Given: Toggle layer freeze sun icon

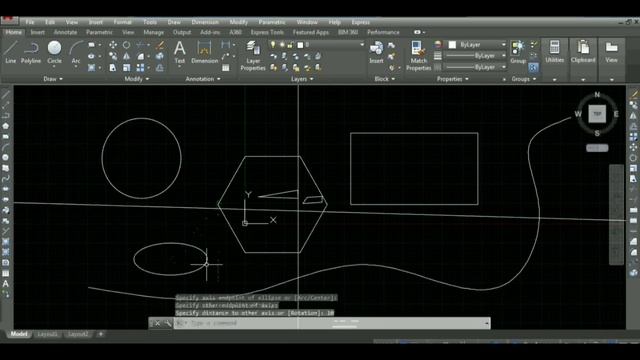Looking at the screenshot, I should 282,44.
